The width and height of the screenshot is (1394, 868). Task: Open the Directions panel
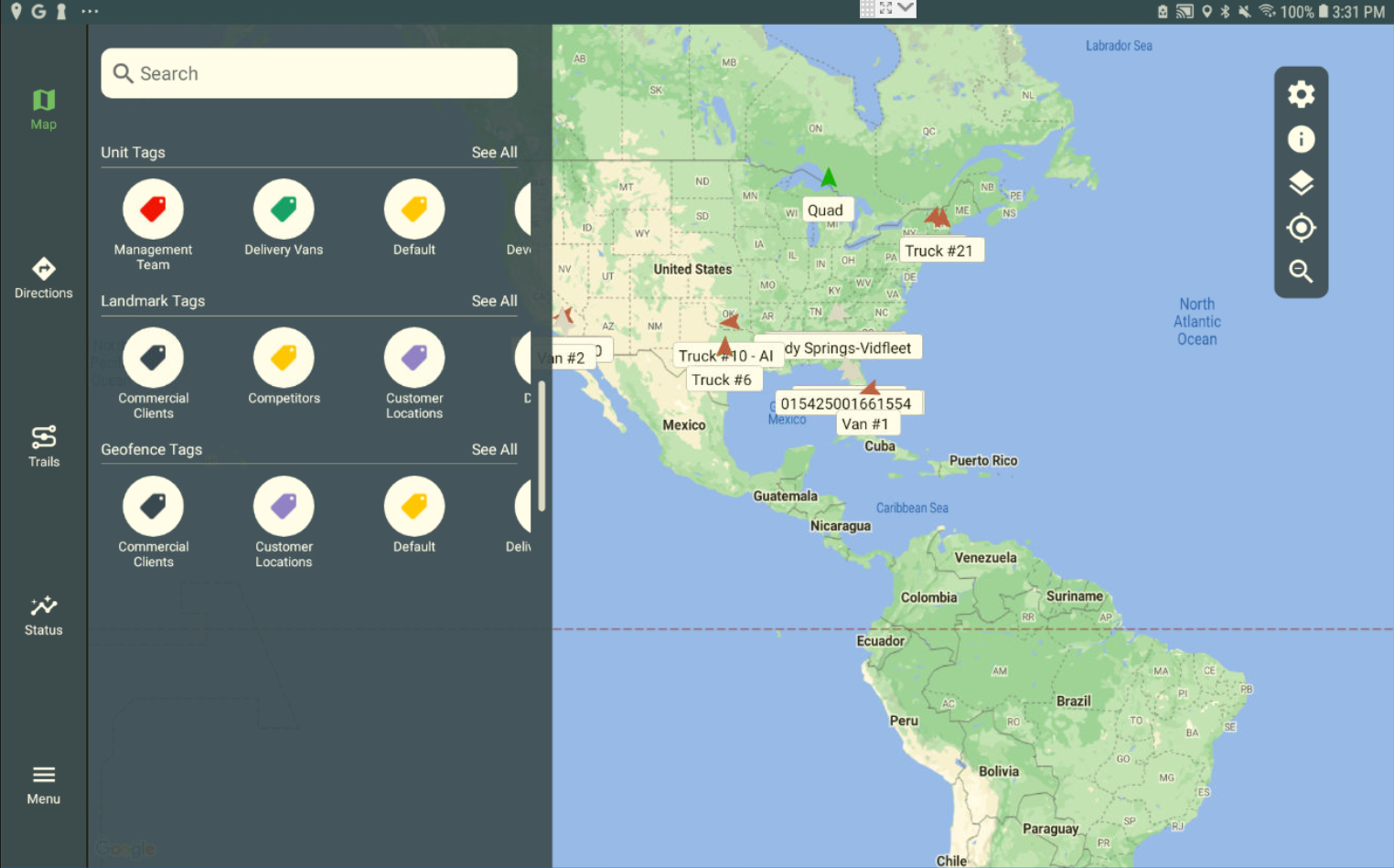43,276
